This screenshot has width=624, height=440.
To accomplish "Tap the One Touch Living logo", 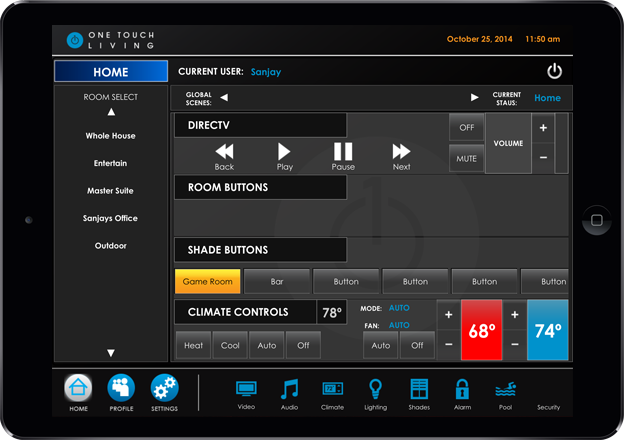I will 111,40.
